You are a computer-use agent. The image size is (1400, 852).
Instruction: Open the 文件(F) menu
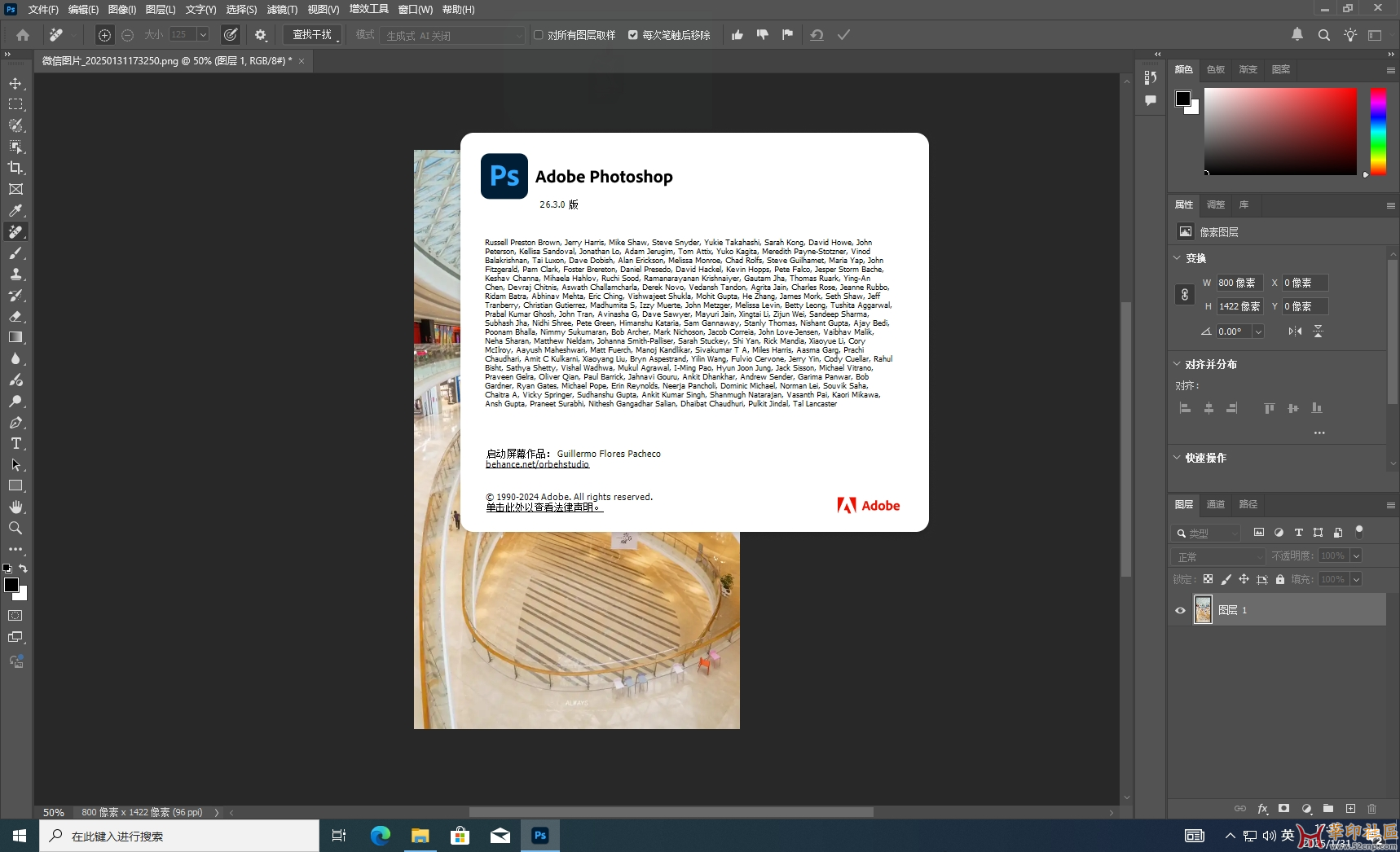point(43,10)
